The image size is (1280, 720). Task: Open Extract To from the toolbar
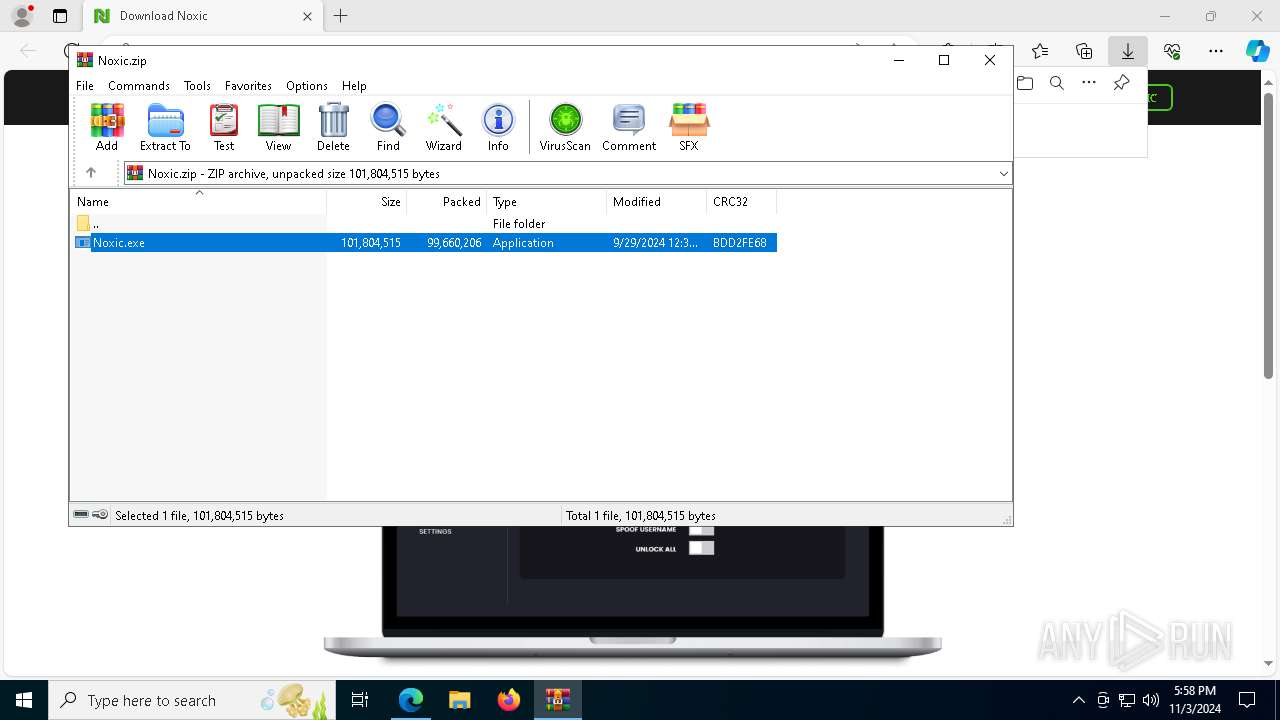[165, 127]
